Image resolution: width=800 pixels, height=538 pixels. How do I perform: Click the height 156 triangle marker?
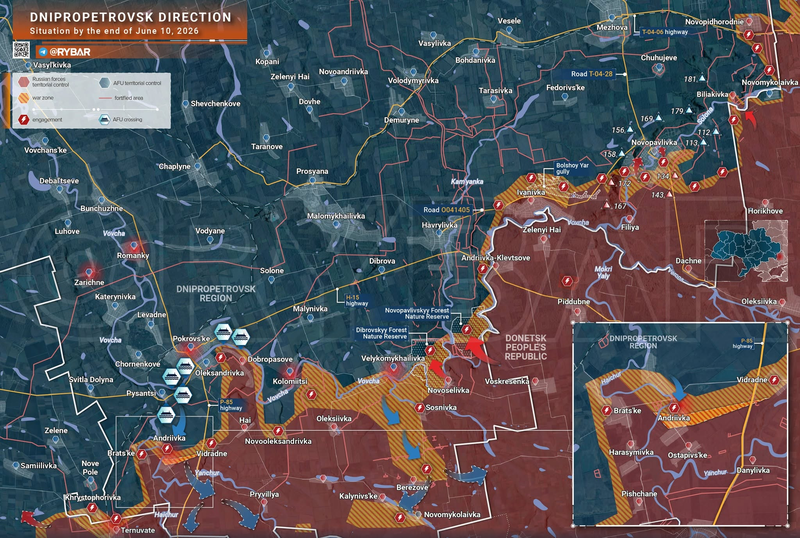(631, 130)
